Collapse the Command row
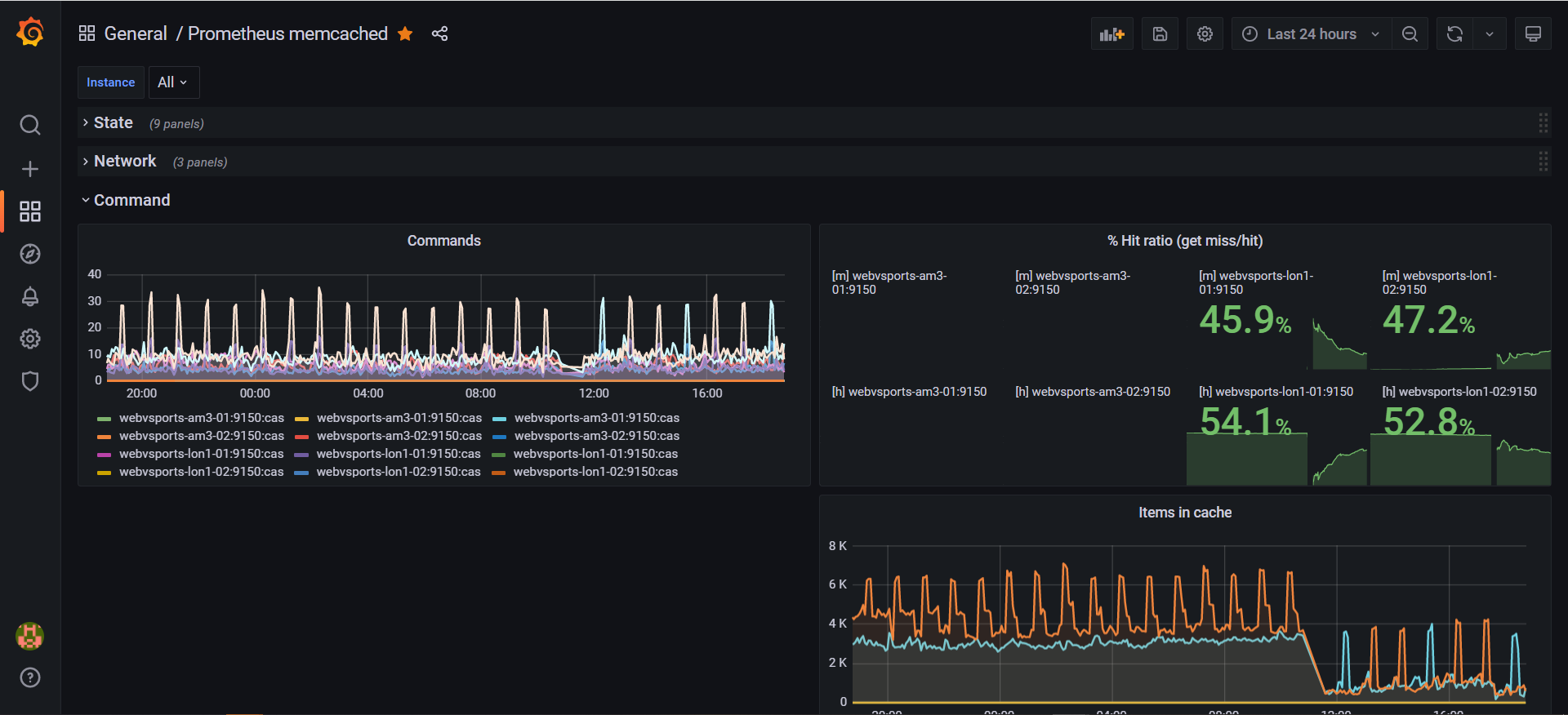The height and width of the screenshot is (715, 1568). click(x=131, y=200)
